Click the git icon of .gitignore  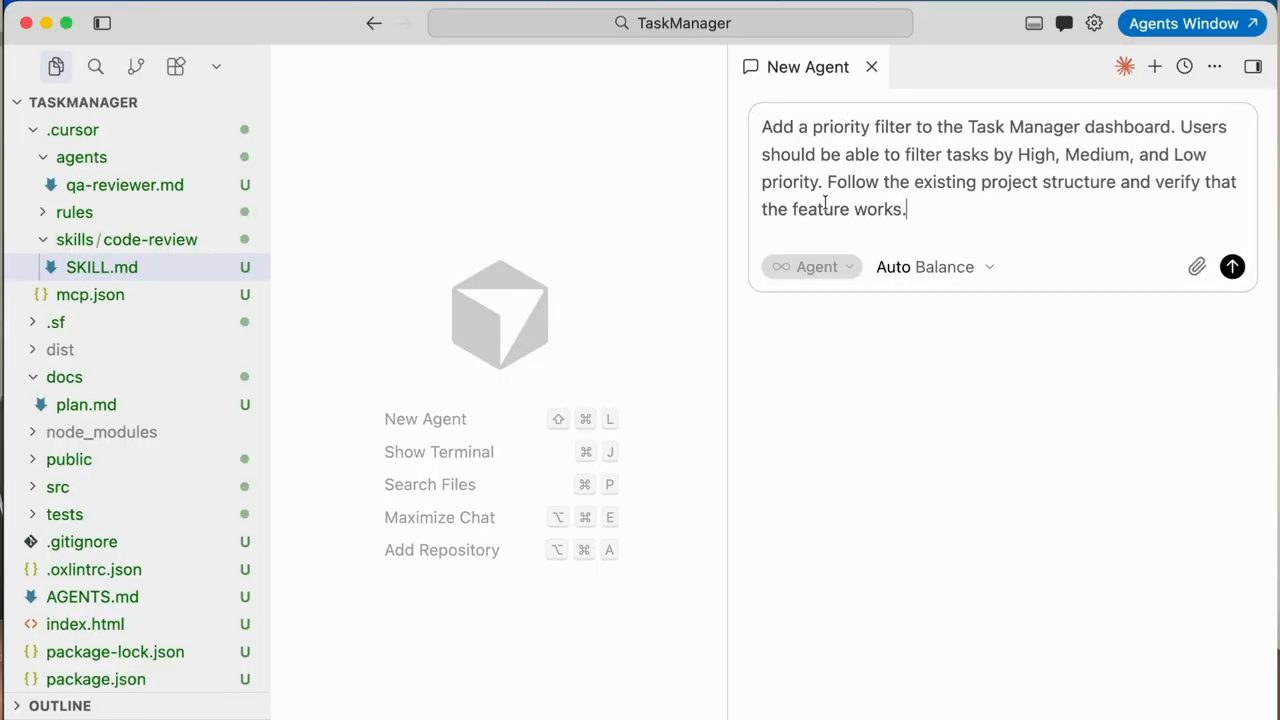pos(31,542)
